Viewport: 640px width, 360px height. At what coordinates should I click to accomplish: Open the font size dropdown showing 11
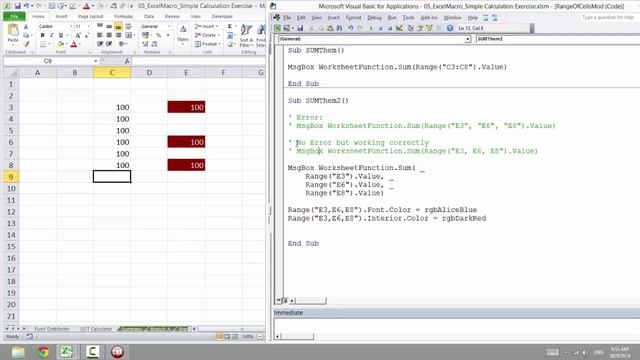89,27
